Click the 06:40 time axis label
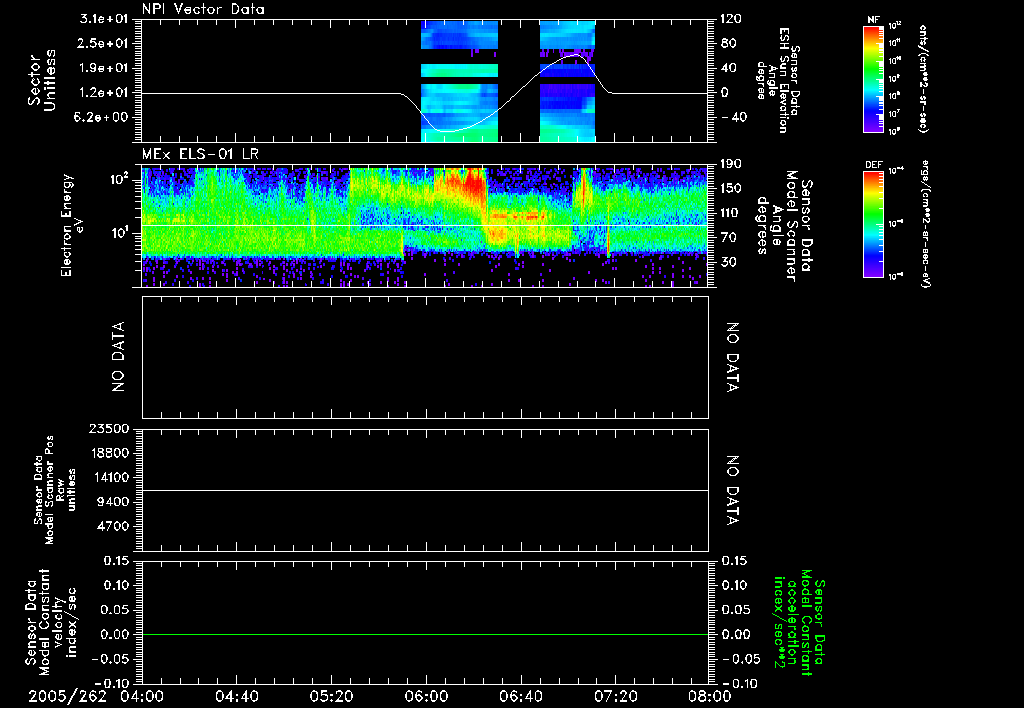The height and width of the screenshot is (708, 1024). 521,697
